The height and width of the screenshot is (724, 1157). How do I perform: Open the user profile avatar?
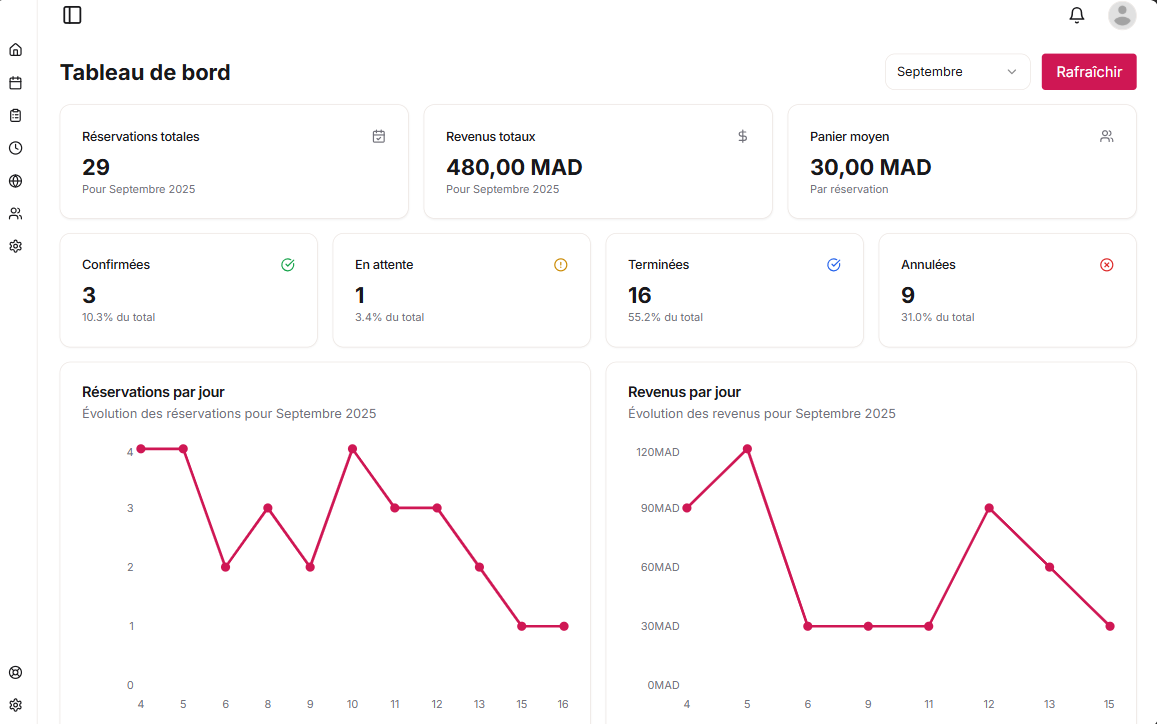1122,15
